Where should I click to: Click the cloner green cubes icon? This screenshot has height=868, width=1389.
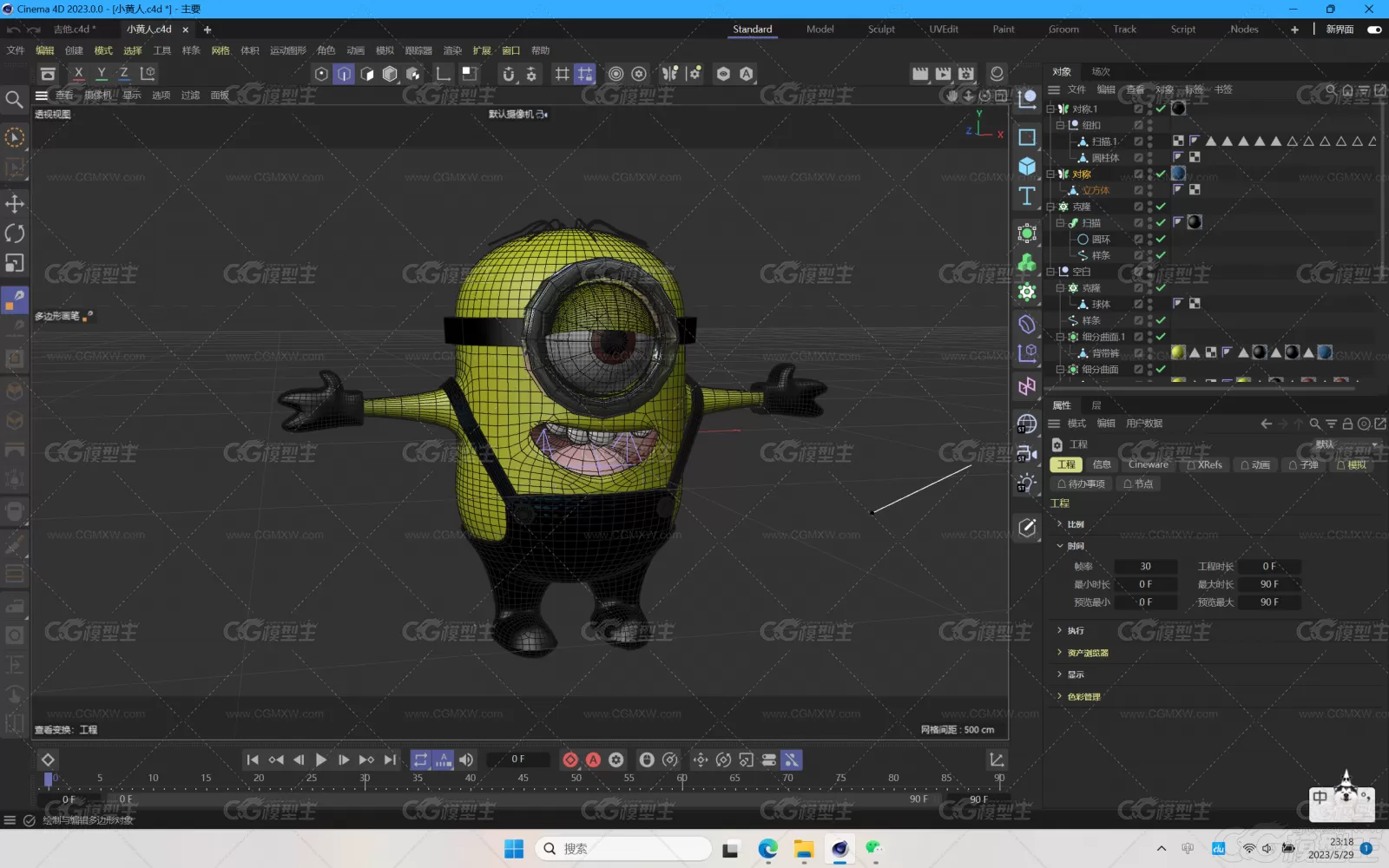(1027, 262)
